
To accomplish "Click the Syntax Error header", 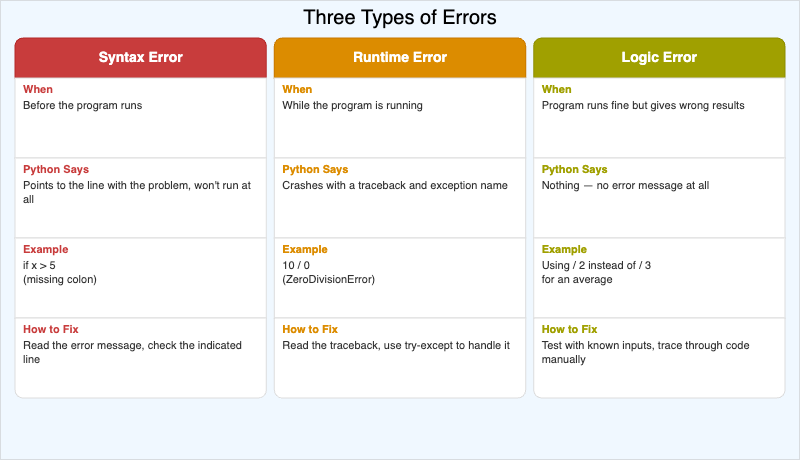I will coord(140,57).
